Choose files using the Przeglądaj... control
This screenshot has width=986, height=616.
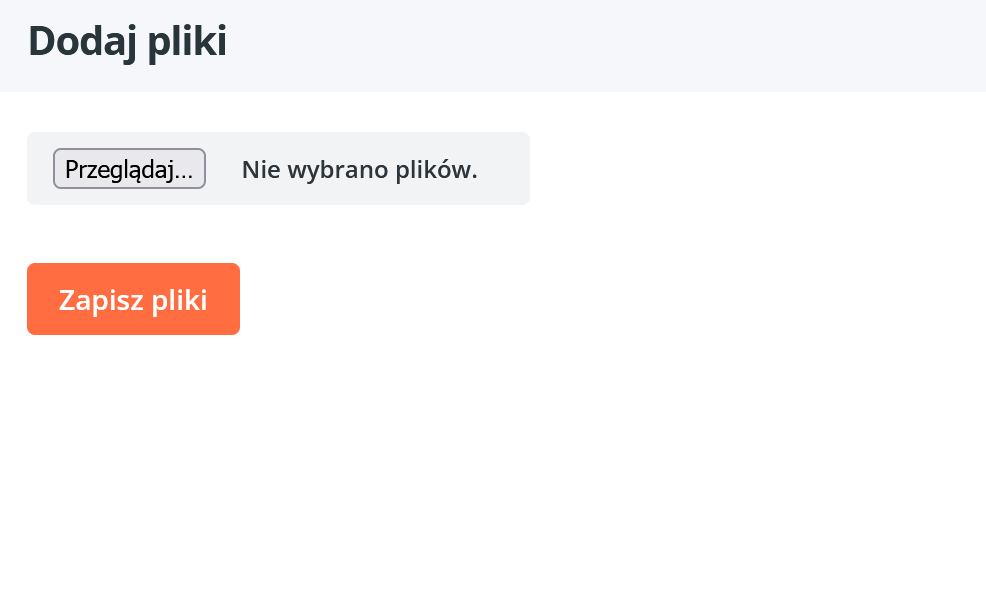coord(129,169)
